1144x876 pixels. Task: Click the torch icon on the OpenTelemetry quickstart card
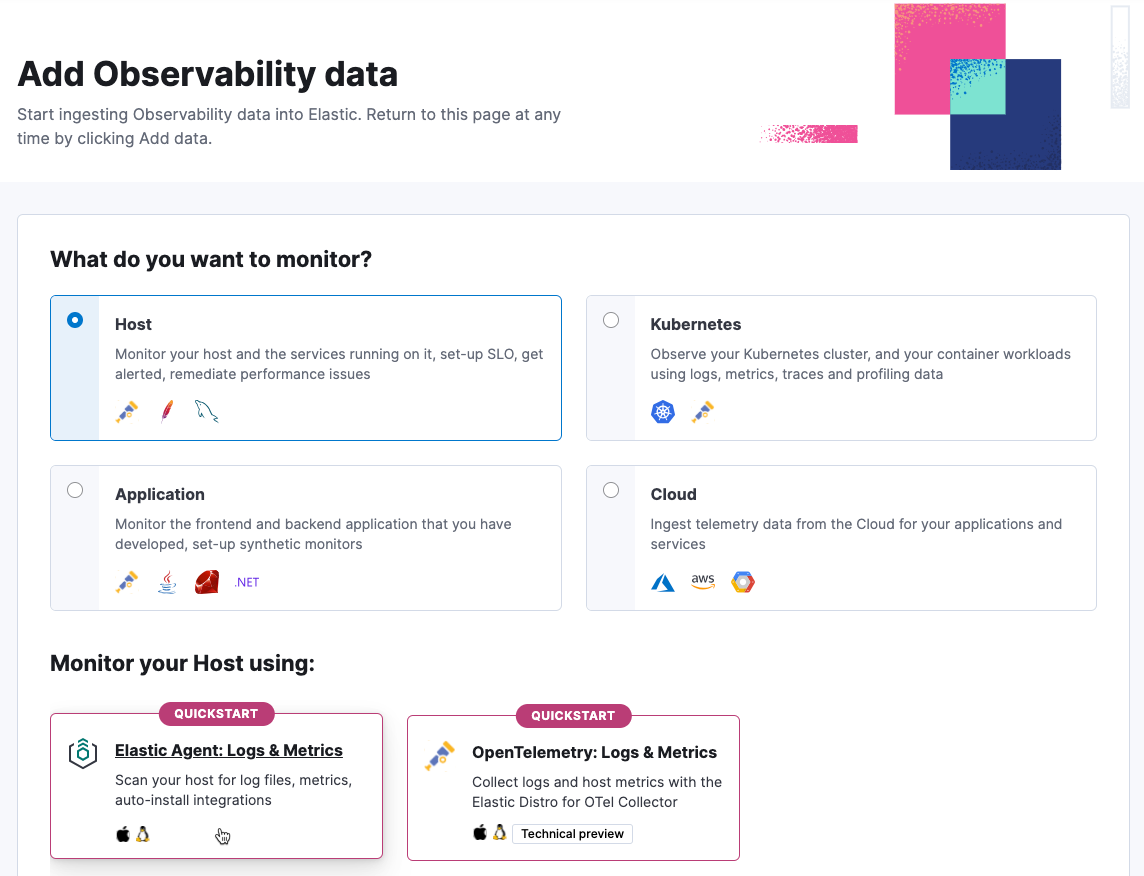click(440, 756)
